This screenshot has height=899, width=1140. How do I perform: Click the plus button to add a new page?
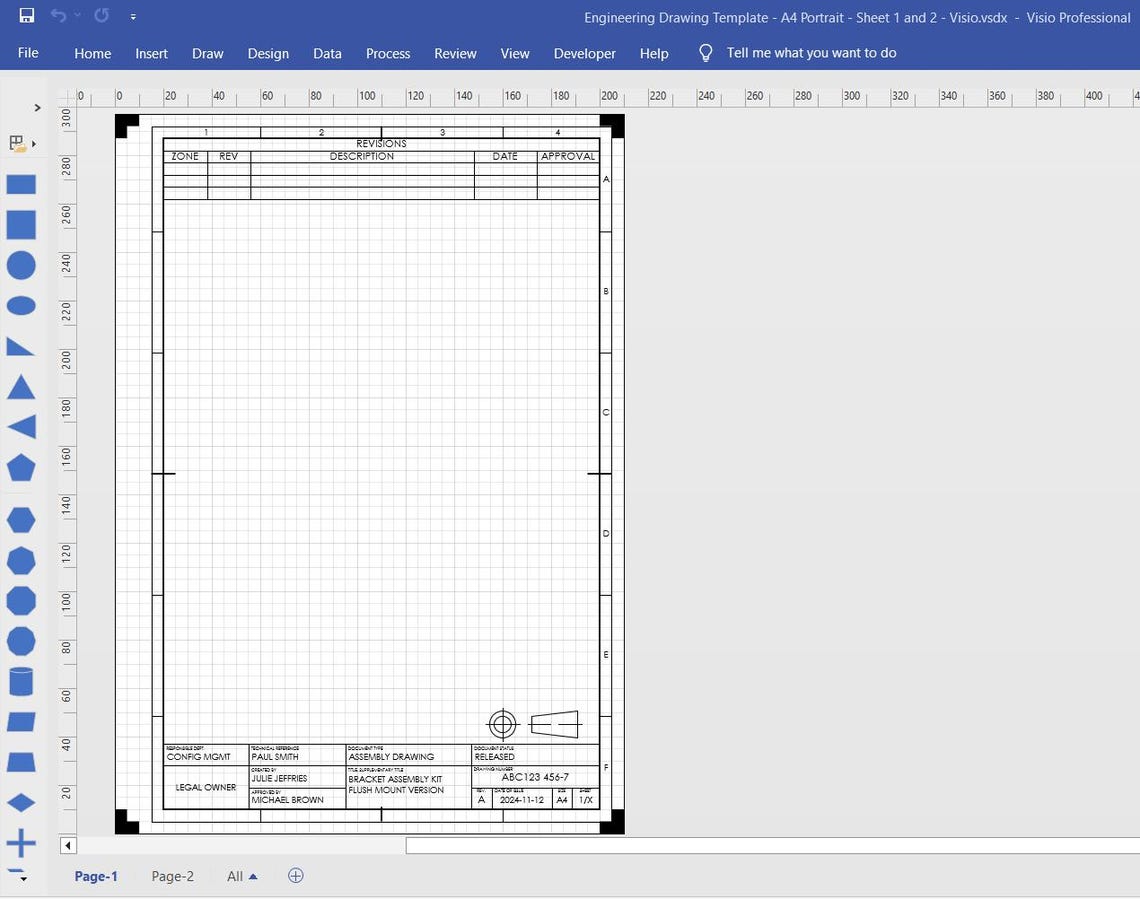295,876
